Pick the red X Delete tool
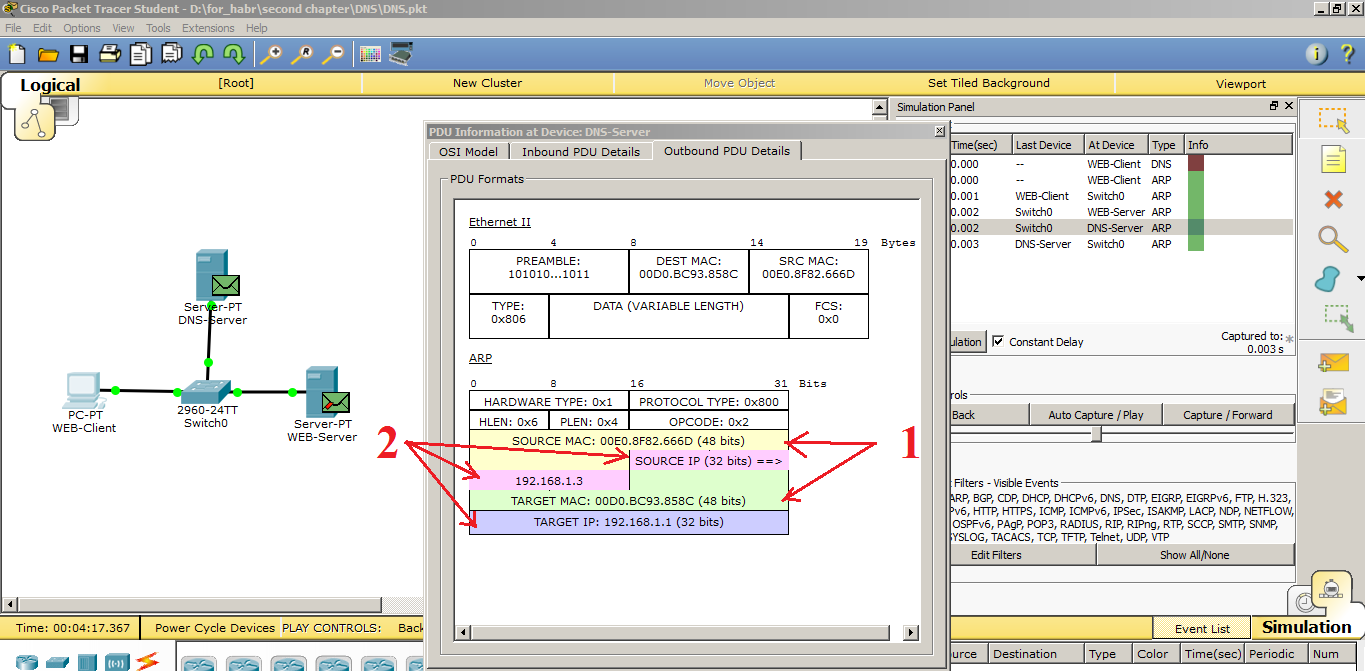1365x671 pixels. point(1333,199)
